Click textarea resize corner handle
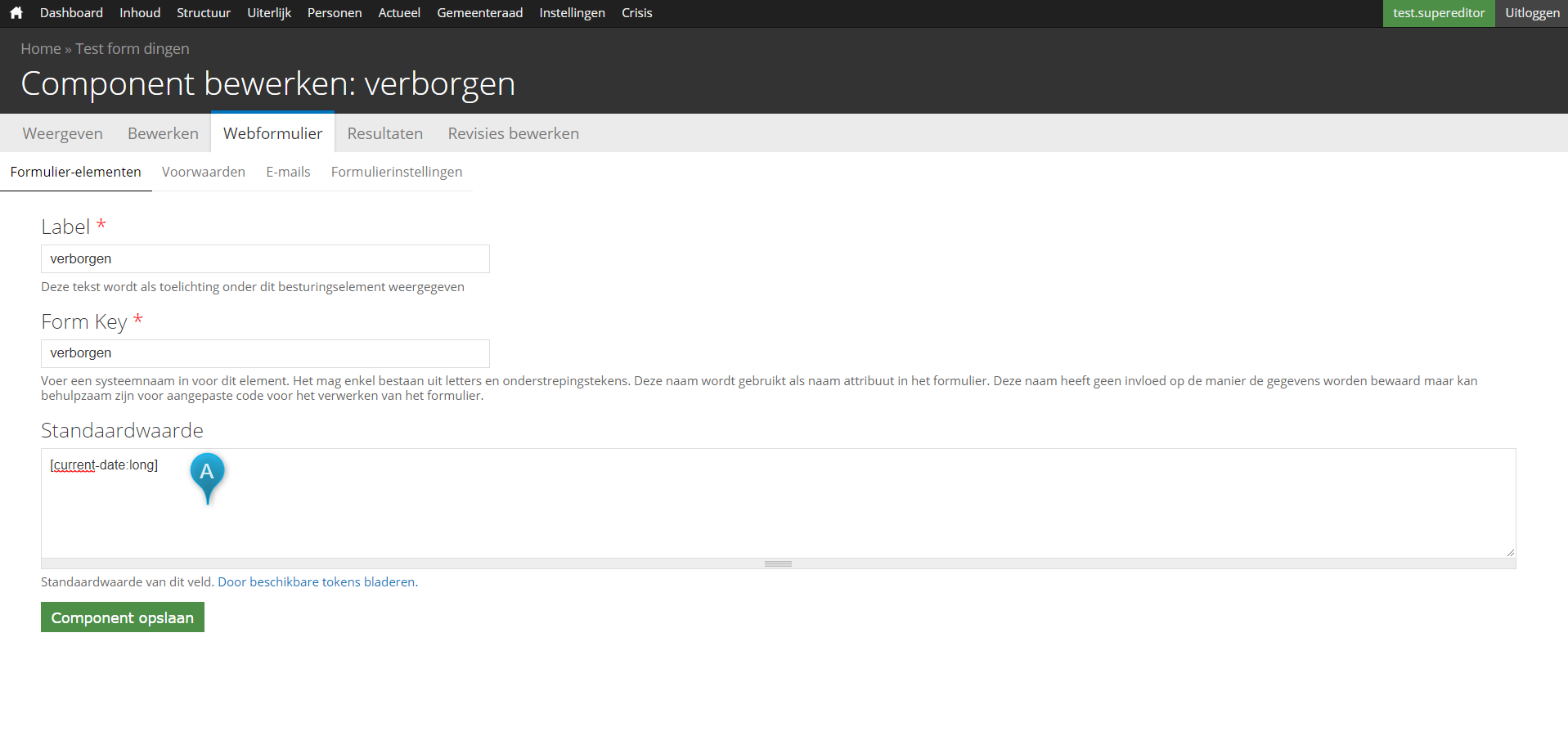 [x=1510, y=553]
